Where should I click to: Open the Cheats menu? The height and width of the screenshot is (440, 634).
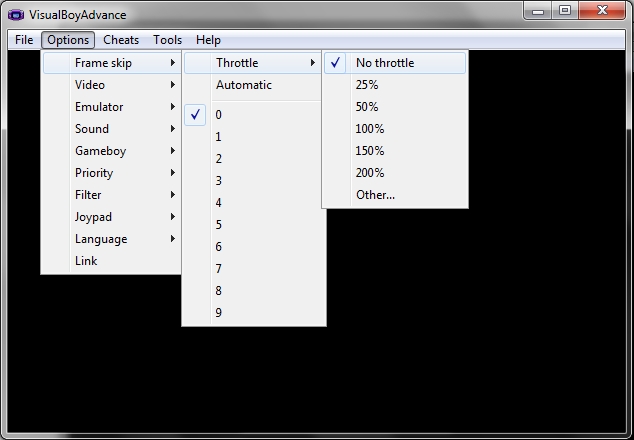click(x=121, y=40)
